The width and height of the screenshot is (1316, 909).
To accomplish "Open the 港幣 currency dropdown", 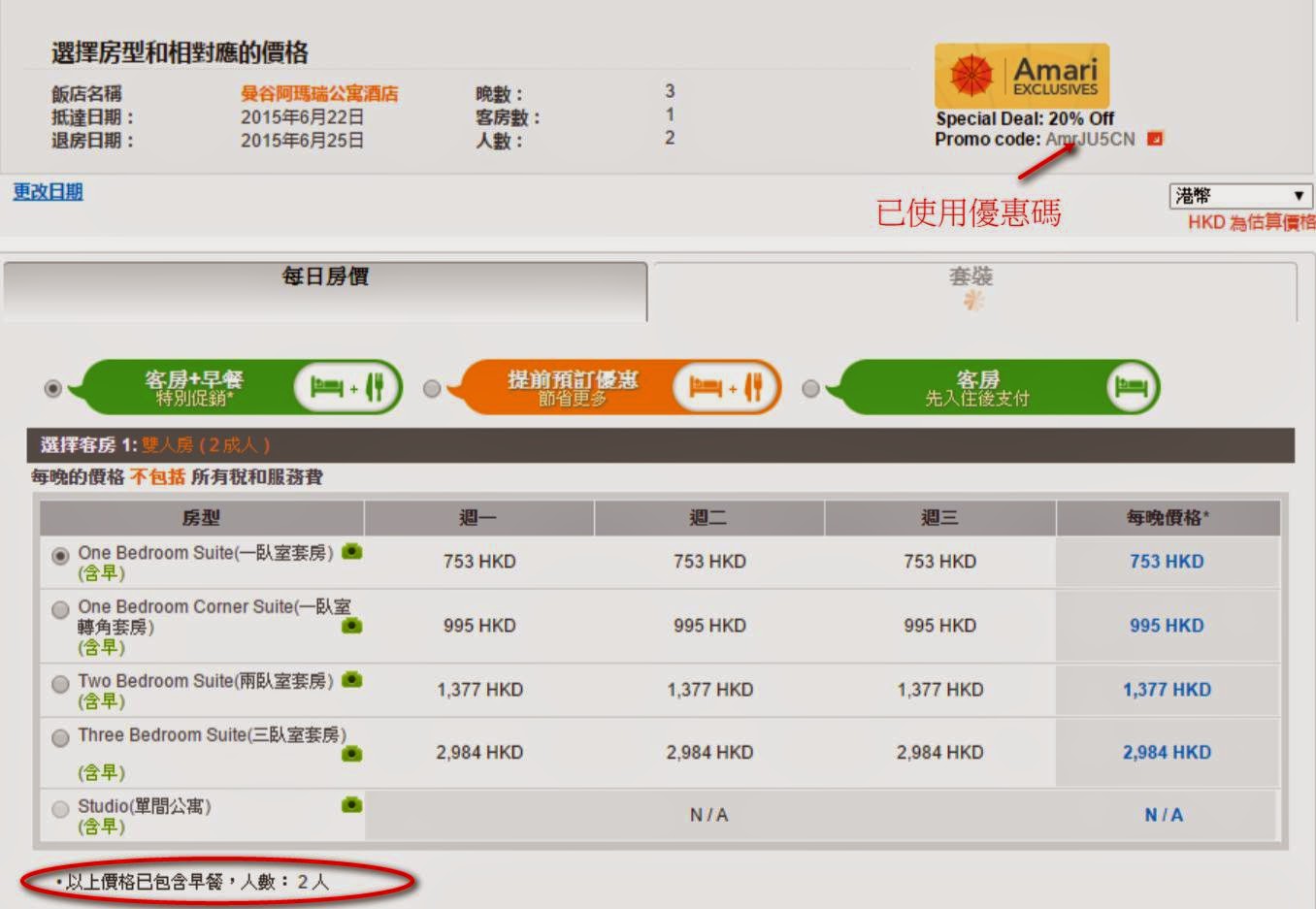I will [x=1239, y=196].
